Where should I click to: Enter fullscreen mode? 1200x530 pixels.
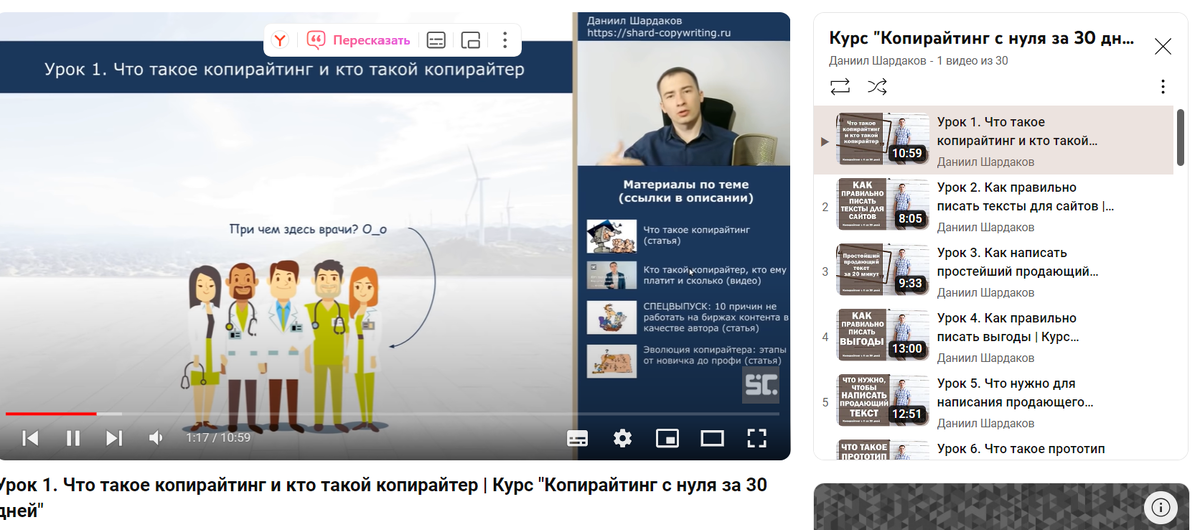click(x=757, y=438)
